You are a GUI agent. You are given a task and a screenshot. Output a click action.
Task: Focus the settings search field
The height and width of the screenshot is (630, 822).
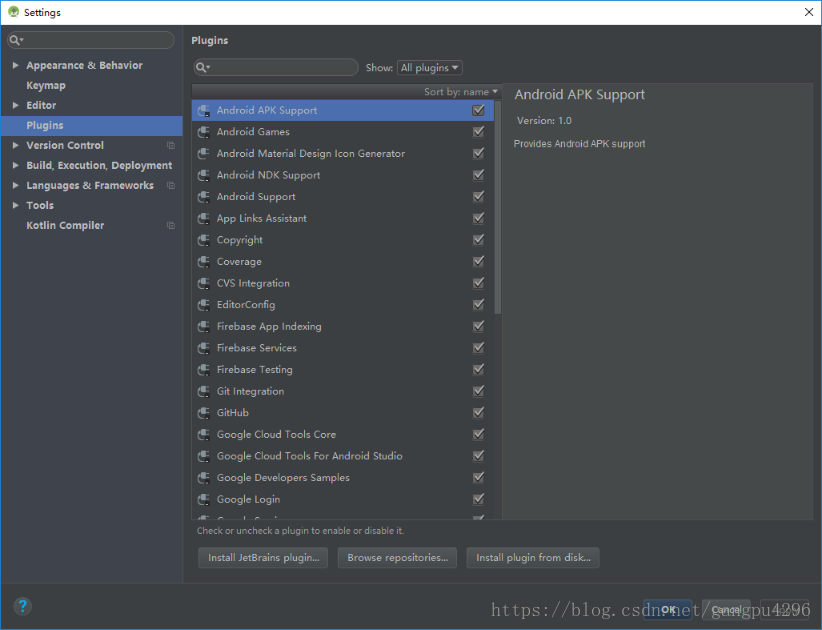tap(91, 40)
